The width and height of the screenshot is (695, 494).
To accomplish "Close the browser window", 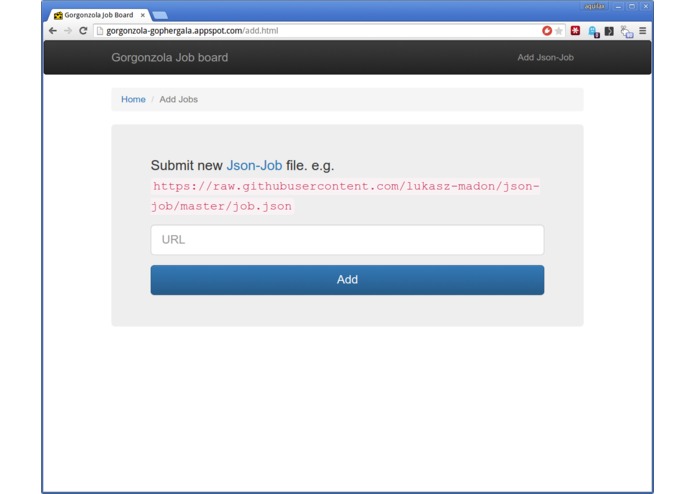I will coord(646,7).
